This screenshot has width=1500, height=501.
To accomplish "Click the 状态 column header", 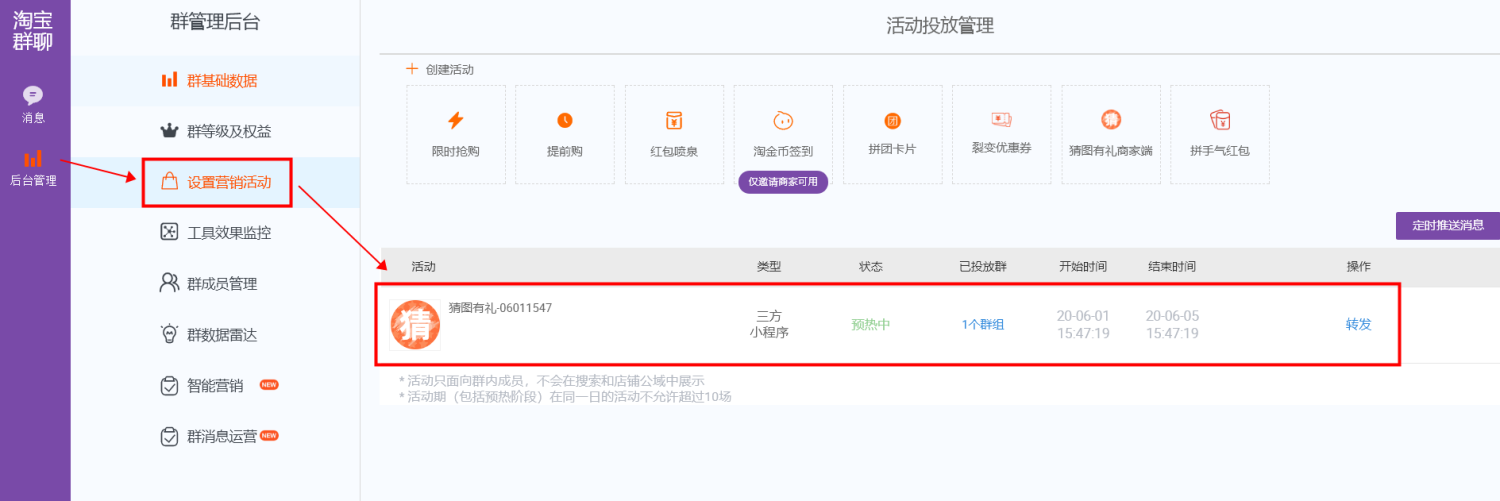I will [871, 267].
